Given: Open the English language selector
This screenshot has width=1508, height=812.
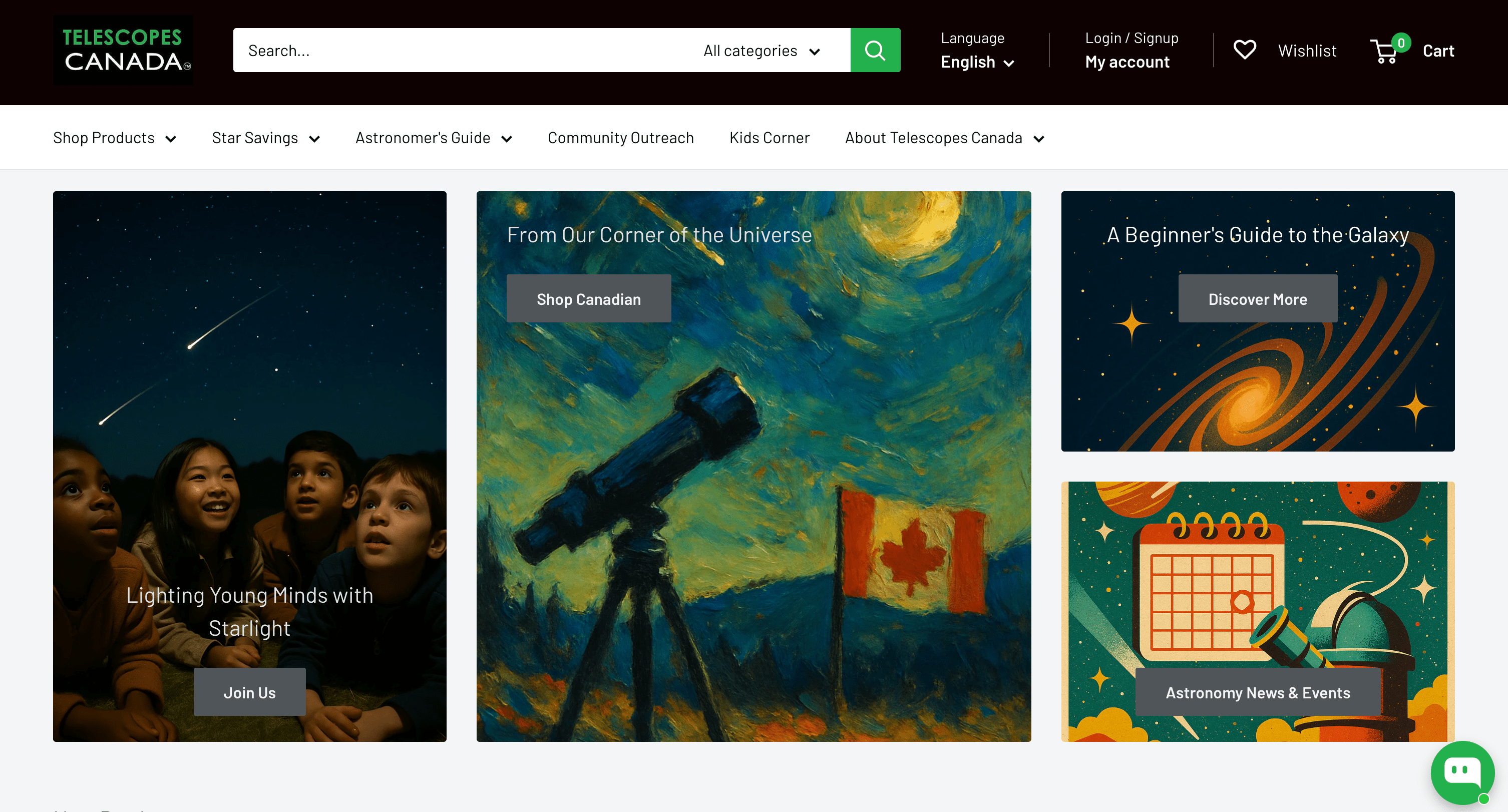Looking at the screenshot, I should click(977, 62).
